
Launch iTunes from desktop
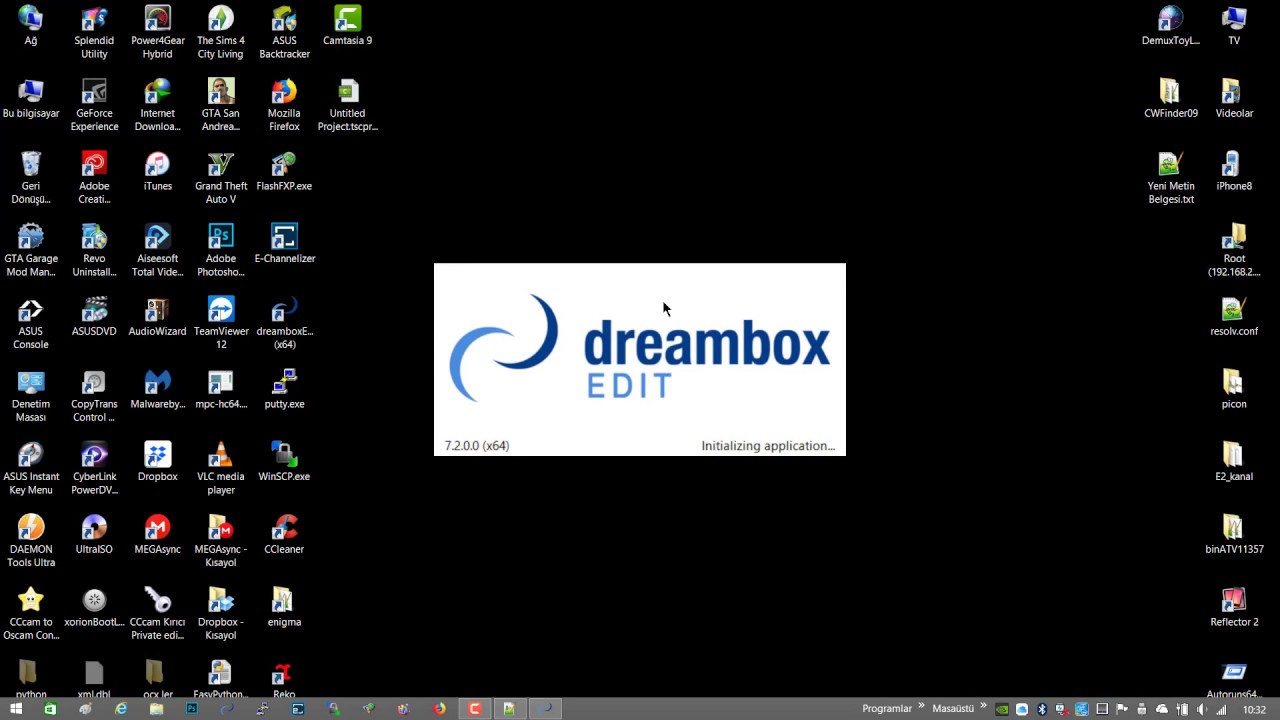click(x=157, y=171)
